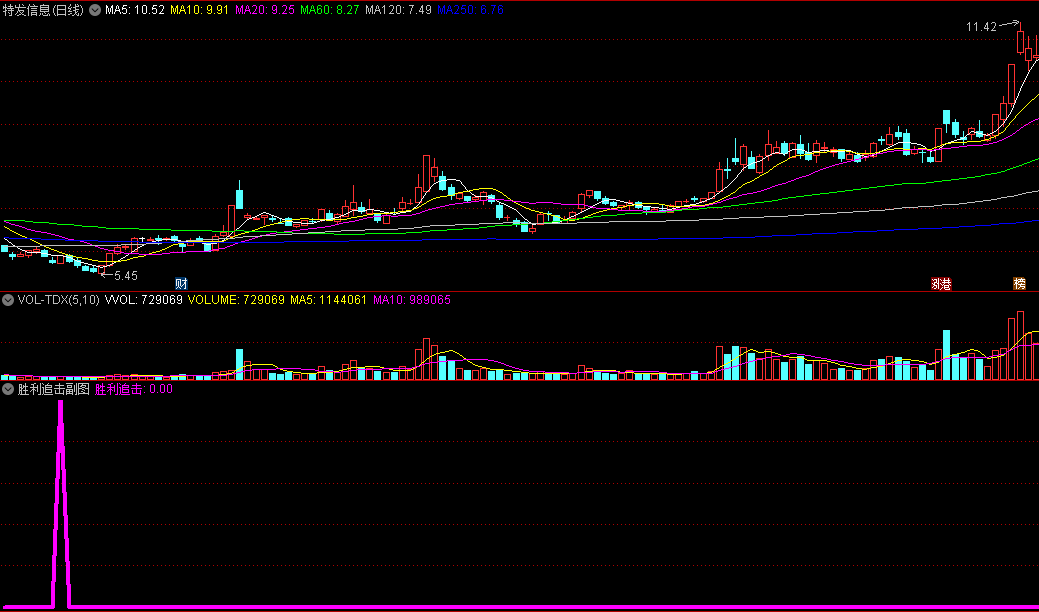This screenshot has height=612, width=1039.
Task: Click the 5.45 low price label
Action: tap(126, 276)
